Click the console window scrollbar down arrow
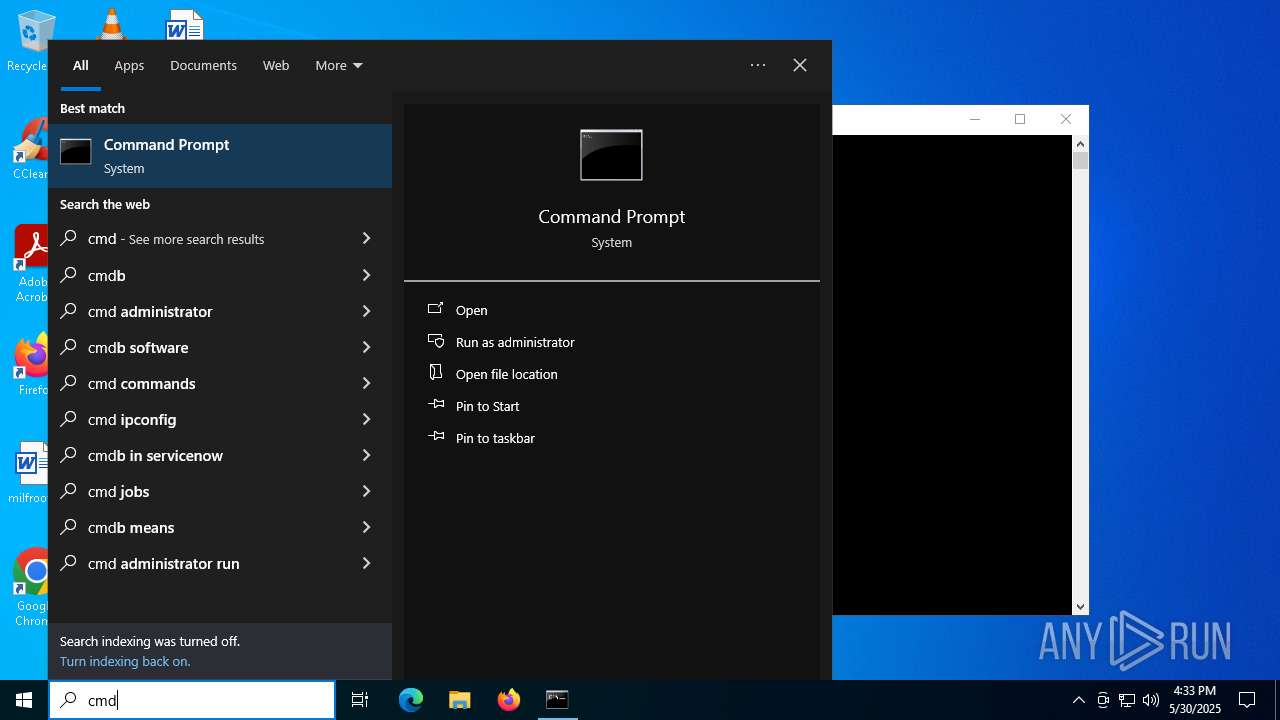1280x720 pixels. pos(1080,607)
